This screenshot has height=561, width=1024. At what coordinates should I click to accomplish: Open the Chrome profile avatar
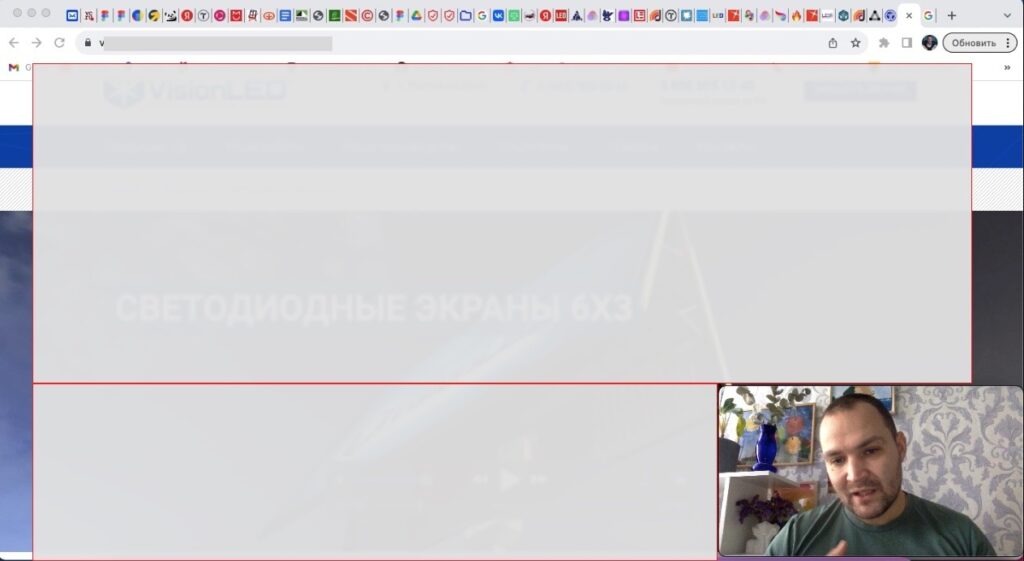pos(929,43)
